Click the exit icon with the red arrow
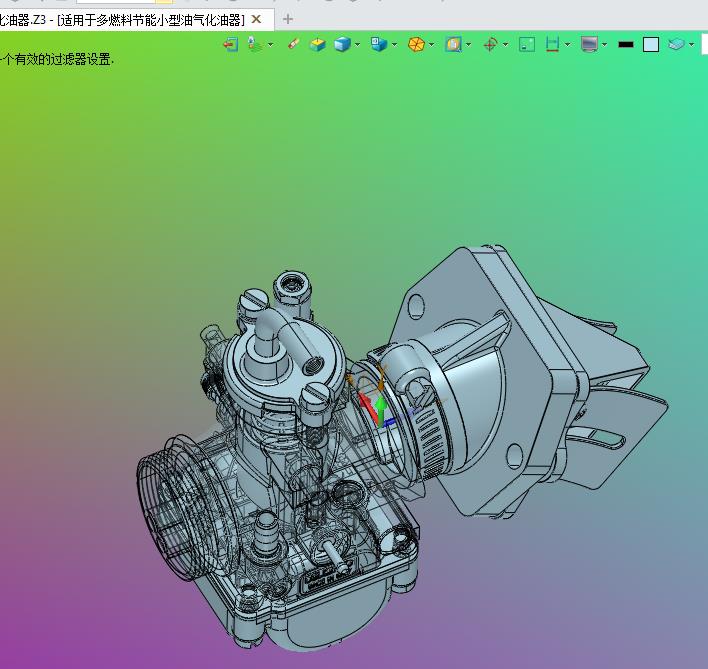Image resolution: width=708 pixels, height=669 pixels. pos(231,44)
